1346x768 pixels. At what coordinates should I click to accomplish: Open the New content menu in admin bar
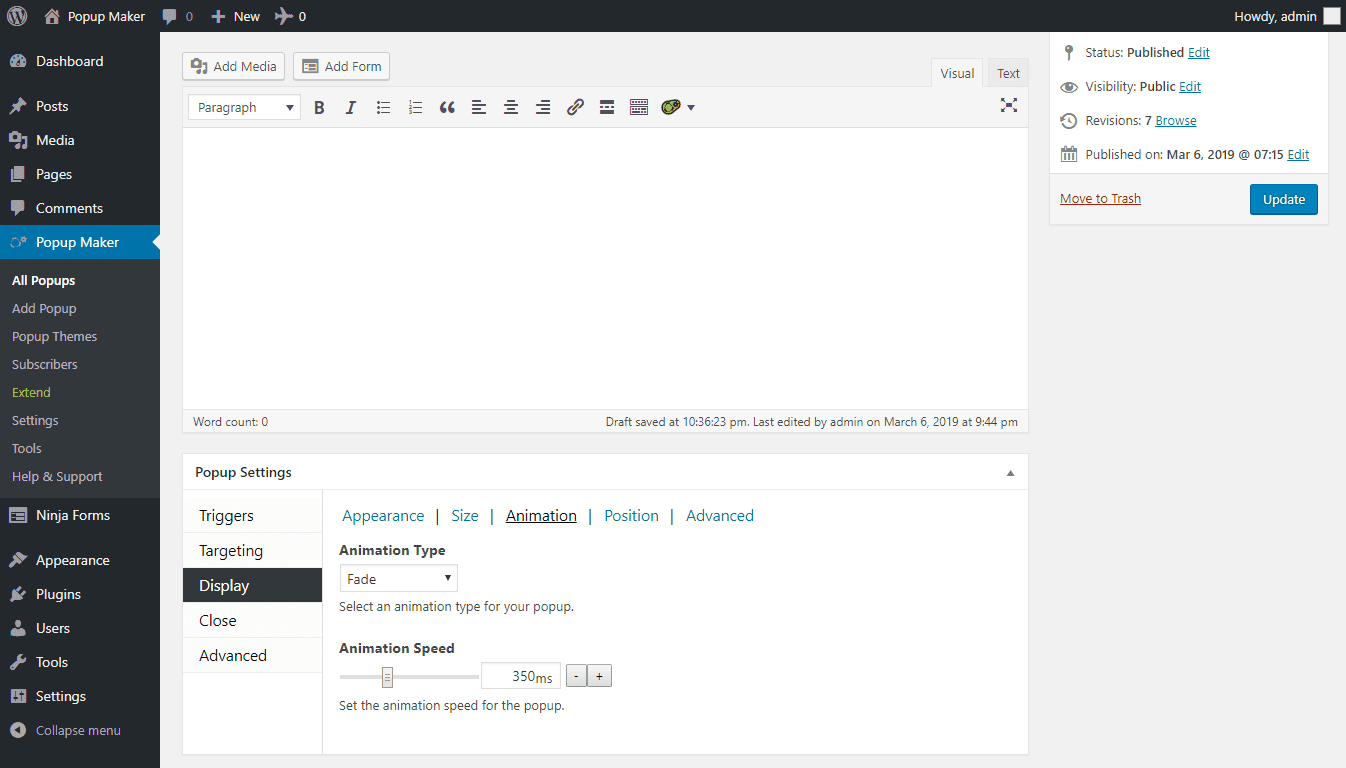(235, 16)
